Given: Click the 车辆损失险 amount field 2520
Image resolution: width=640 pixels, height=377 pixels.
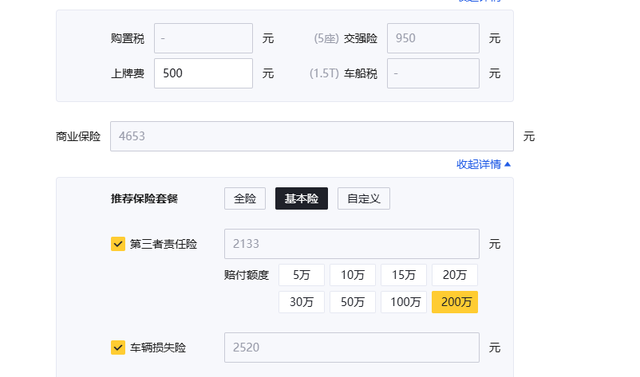Looking at the screenshot, I should tap(352, 348).
